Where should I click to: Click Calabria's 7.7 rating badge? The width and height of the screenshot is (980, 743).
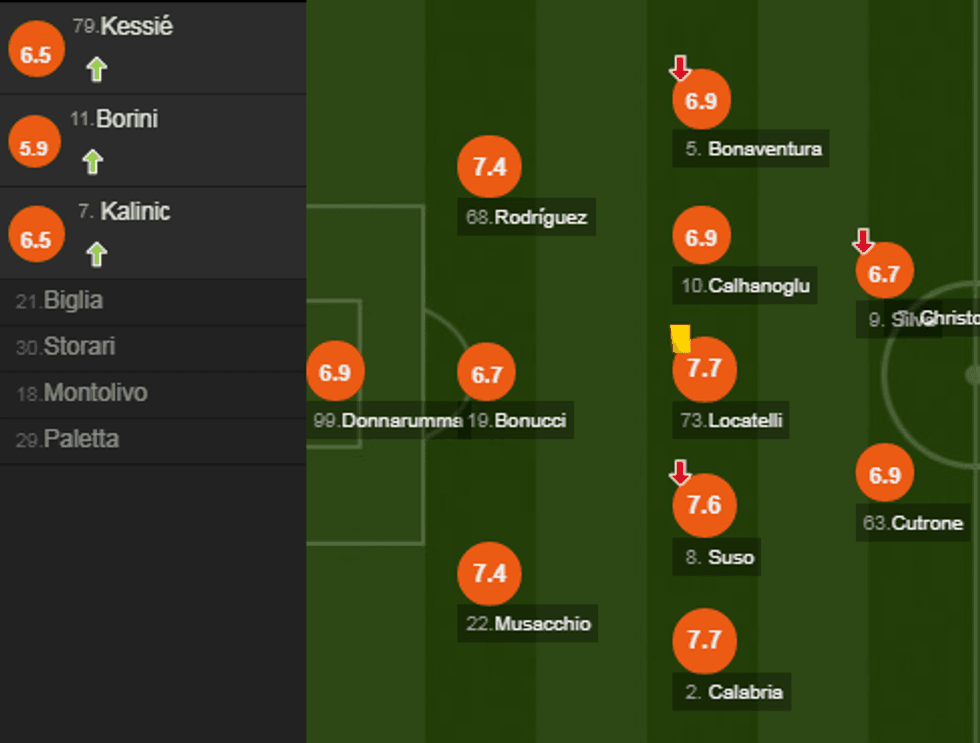tap(704, 640)
